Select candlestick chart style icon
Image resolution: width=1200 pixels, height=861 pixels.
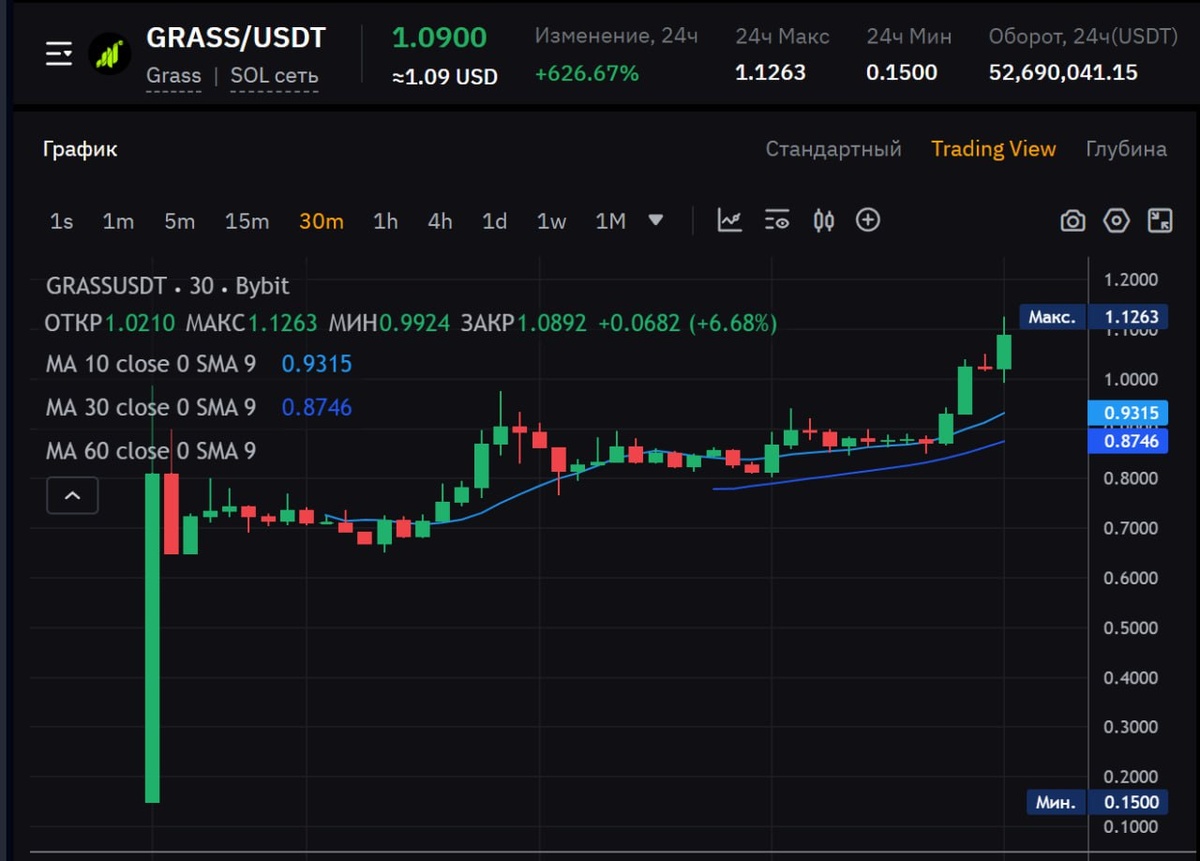coord(824,221)
